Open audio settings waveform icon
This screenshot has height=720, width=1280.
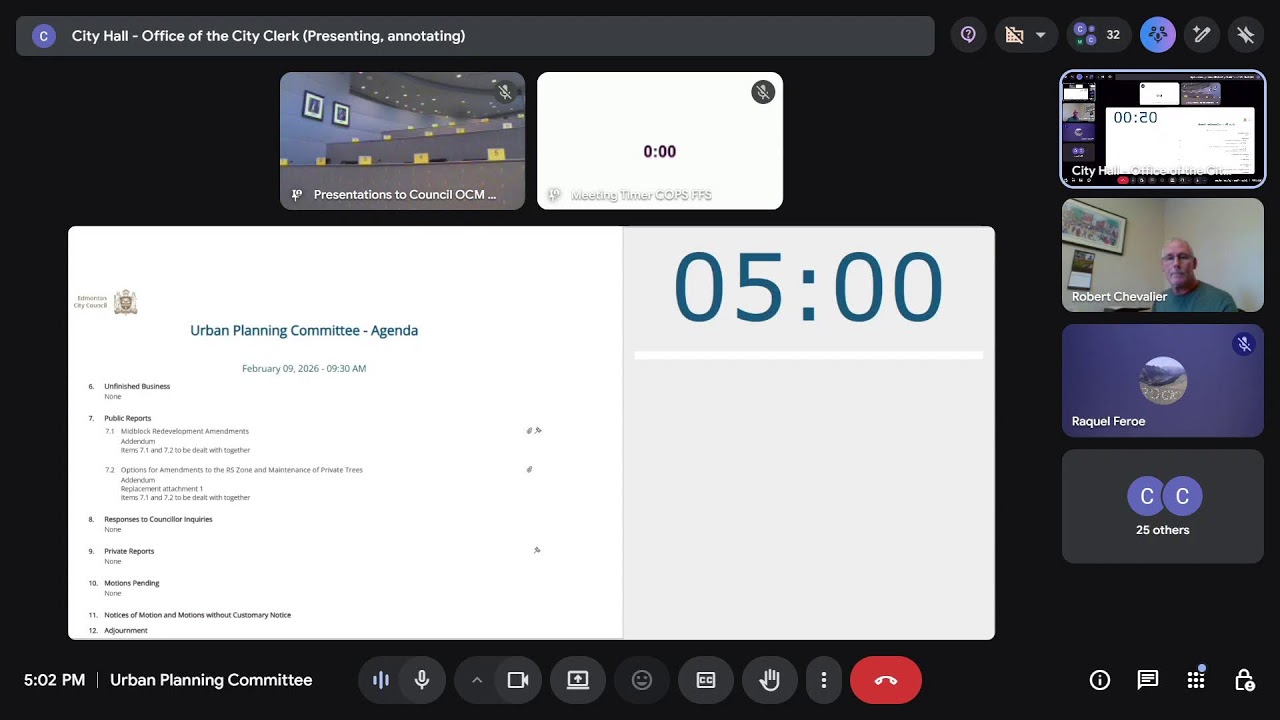tap(381, 680)
